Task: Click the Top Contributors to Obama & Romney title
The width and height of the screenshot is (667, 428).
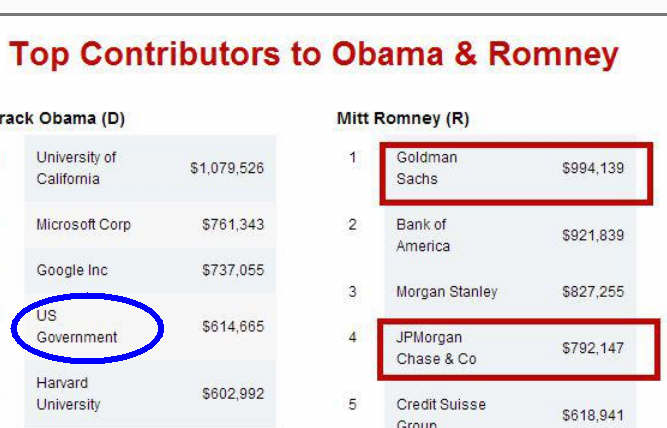Action: [313, 53]
